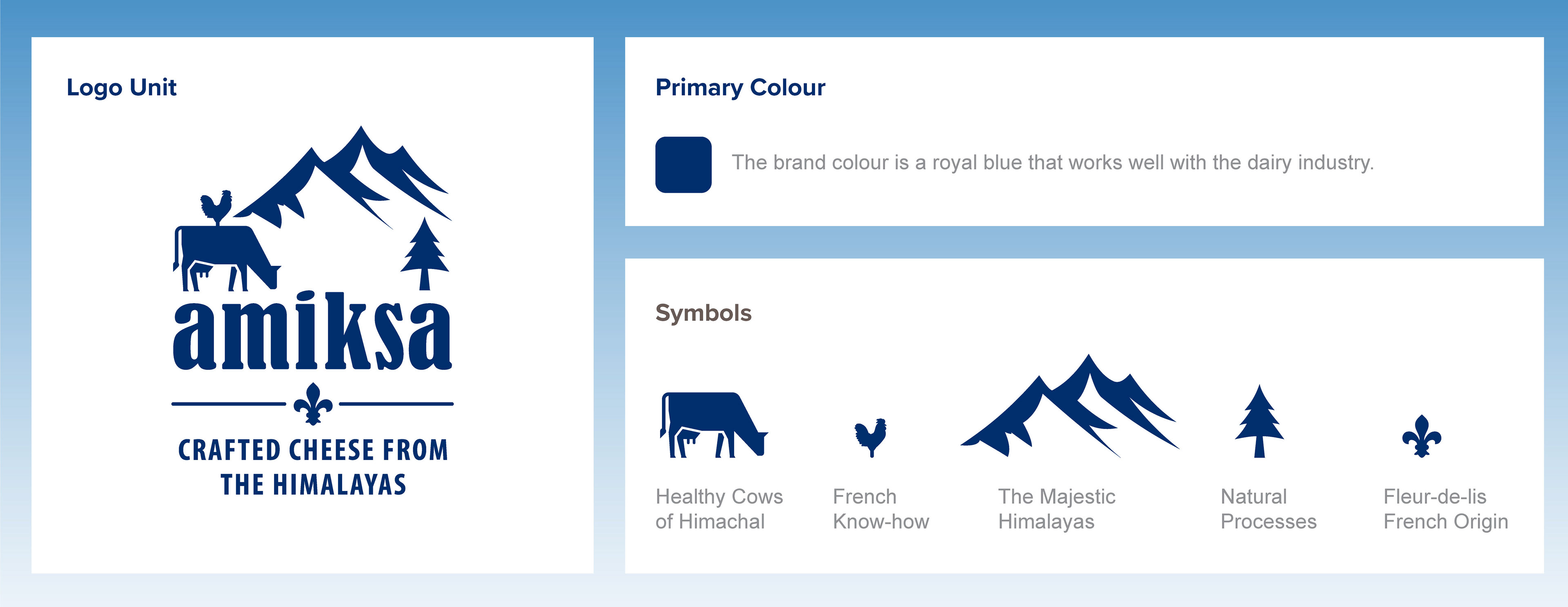The height and width of the screenshot is (607, 1568).
Task: Pick the royal blue primary colour swatch
Action: (684, 165)
